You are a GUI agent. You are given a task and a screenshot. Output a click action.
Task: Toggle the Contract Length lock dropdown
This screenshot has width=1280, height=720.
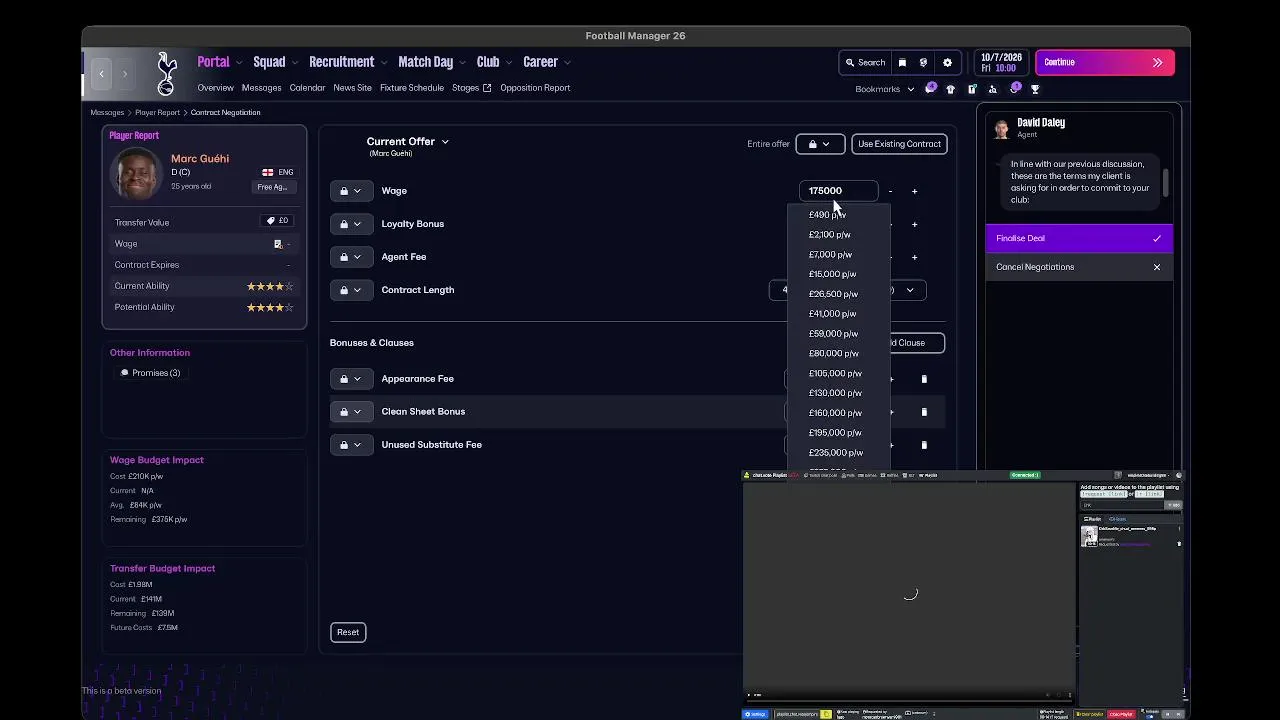(350, 290)
